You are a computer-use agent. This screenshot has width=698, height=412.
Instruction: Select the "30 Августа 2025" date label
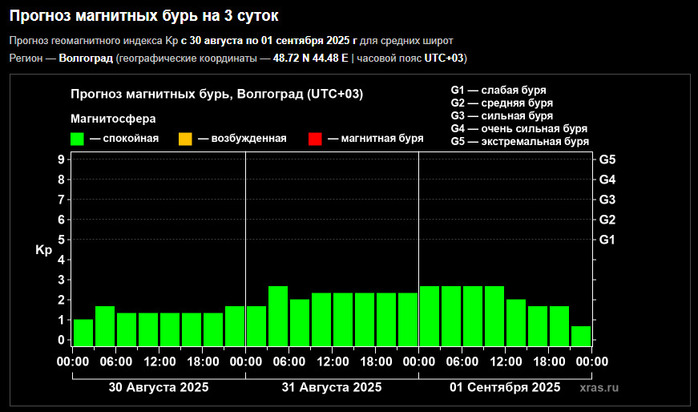click(x=157, y=387)
